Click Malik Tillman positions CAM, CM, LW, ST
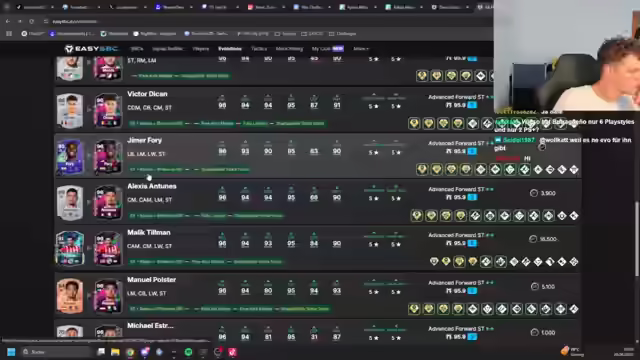640x360 pixels. [149, 246]
